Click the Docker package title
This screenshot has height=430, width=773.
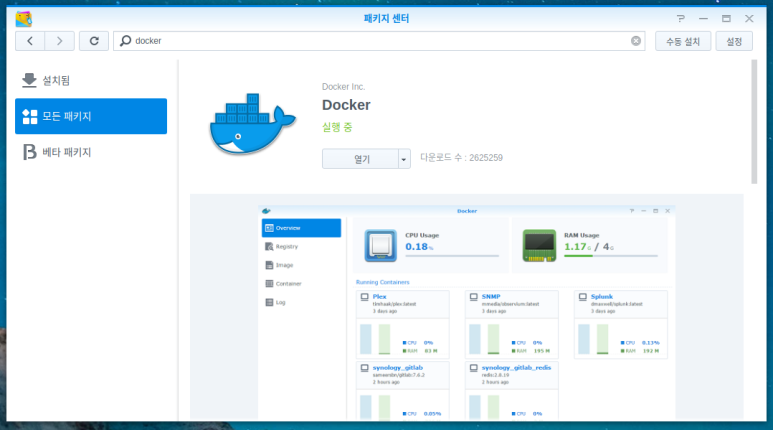click(346, 105)
